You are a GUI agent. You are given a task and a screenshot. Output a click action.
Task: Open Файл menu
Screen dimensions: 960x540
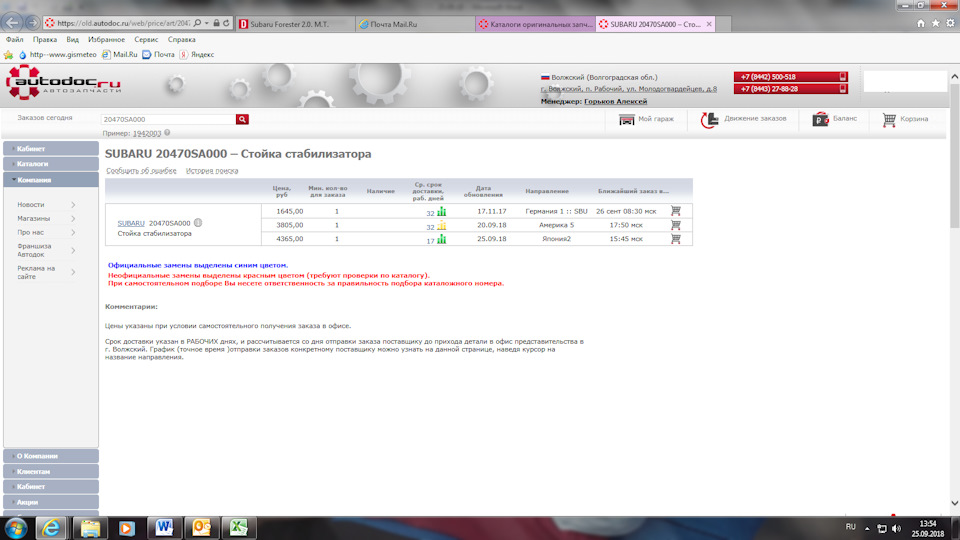pyautogui.click(x=15, y=39)
